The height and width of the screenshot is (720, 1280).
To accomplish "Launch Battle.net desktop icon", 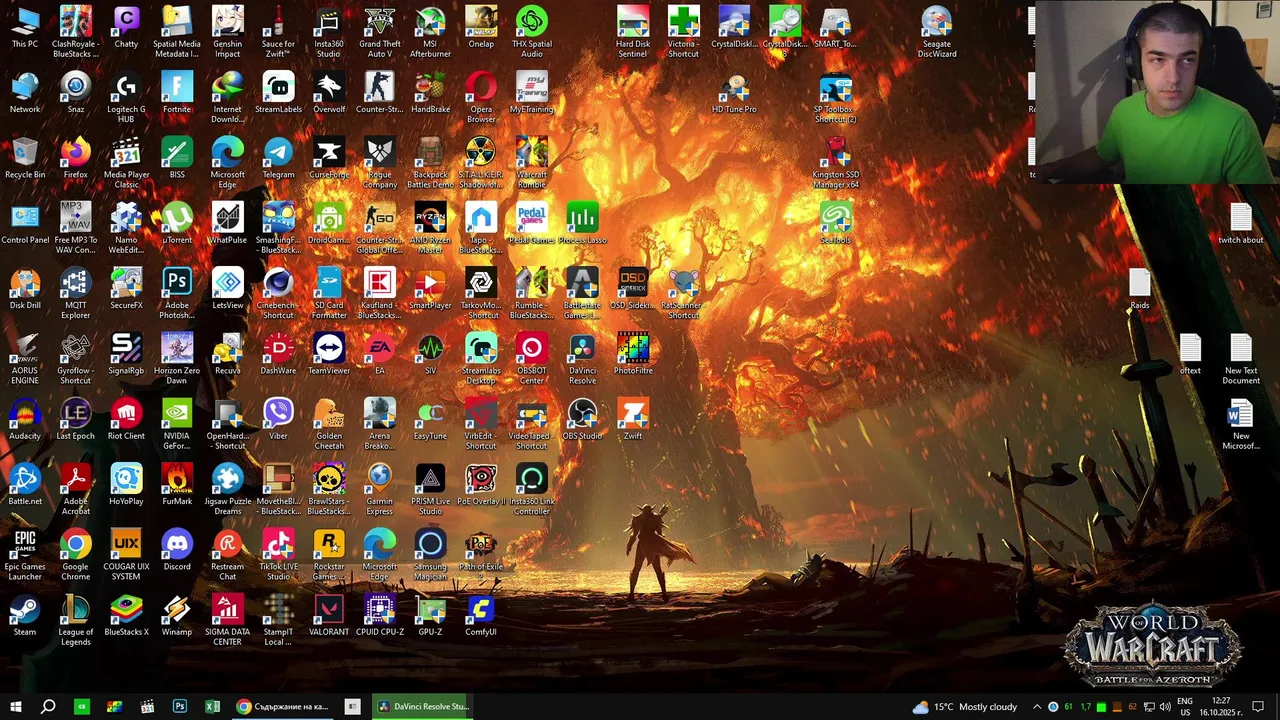I will coord(25,485).
